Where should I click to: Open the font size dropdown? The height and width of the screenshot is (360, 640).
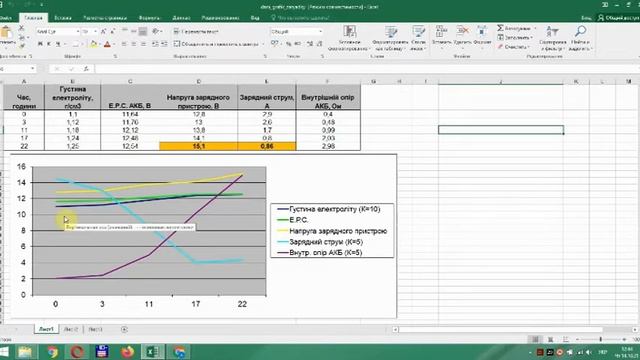[x=95, y=31]
